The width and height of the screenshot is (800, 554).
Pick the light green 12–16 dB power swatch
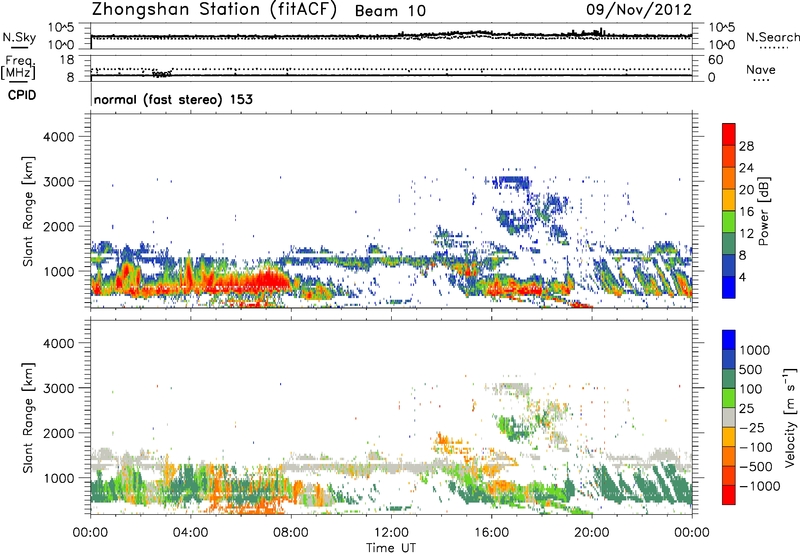[x=729, y=221]
